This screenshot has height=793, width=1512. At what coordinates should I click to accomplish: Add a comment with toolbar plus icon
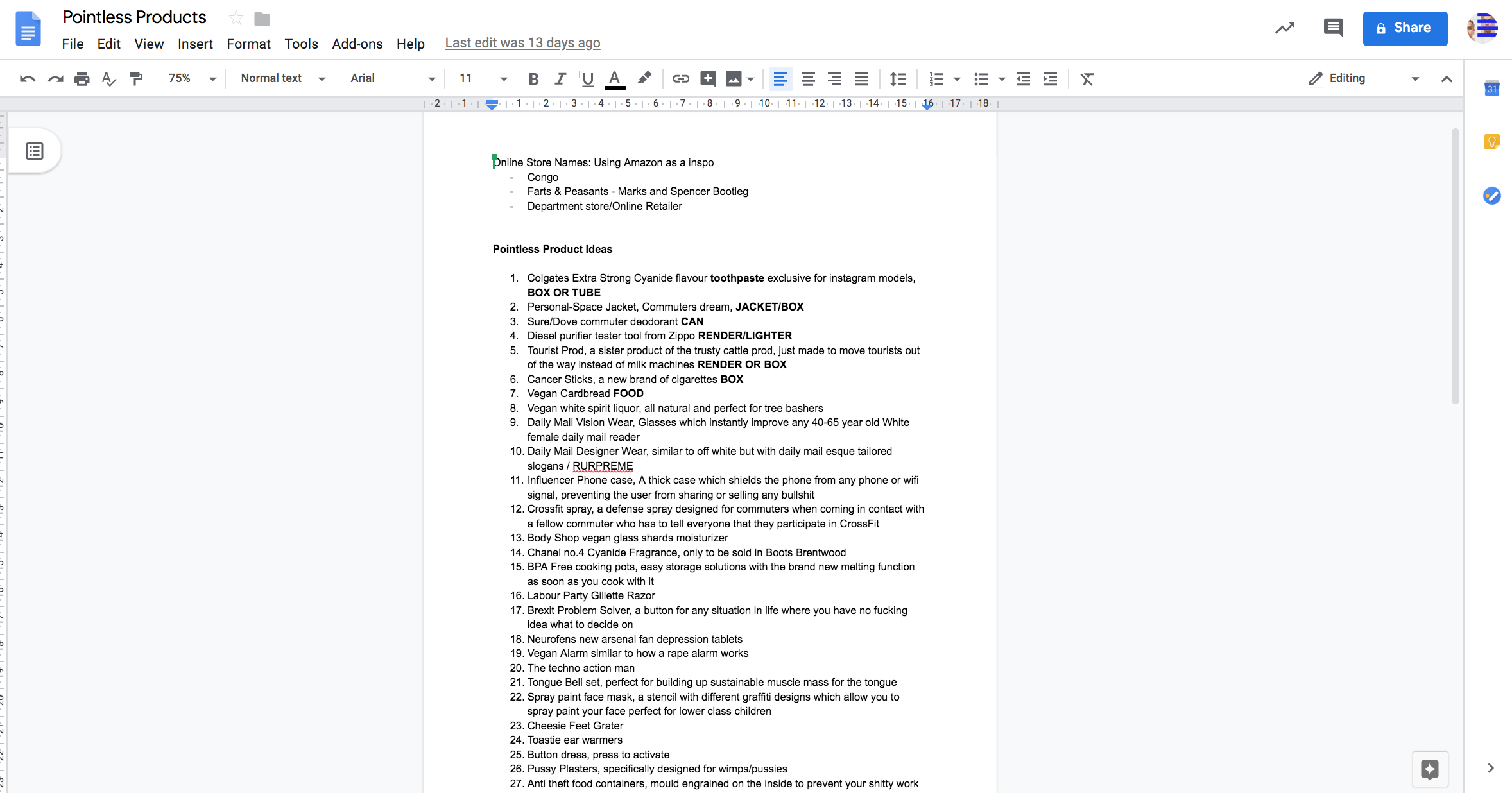tap(708, 79)
